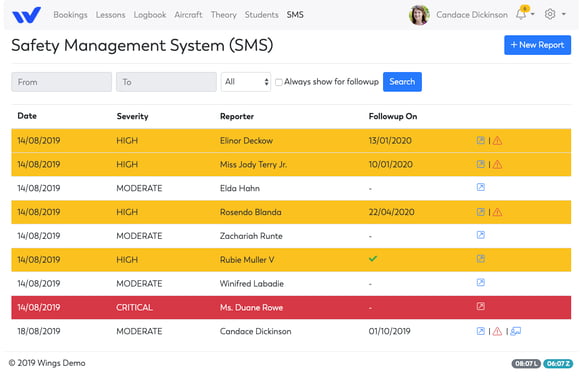Image resolution: width=580 pixels, height=385 pixels.
Task: Click the Reporter column header
Action: click(x=237, y=116)
